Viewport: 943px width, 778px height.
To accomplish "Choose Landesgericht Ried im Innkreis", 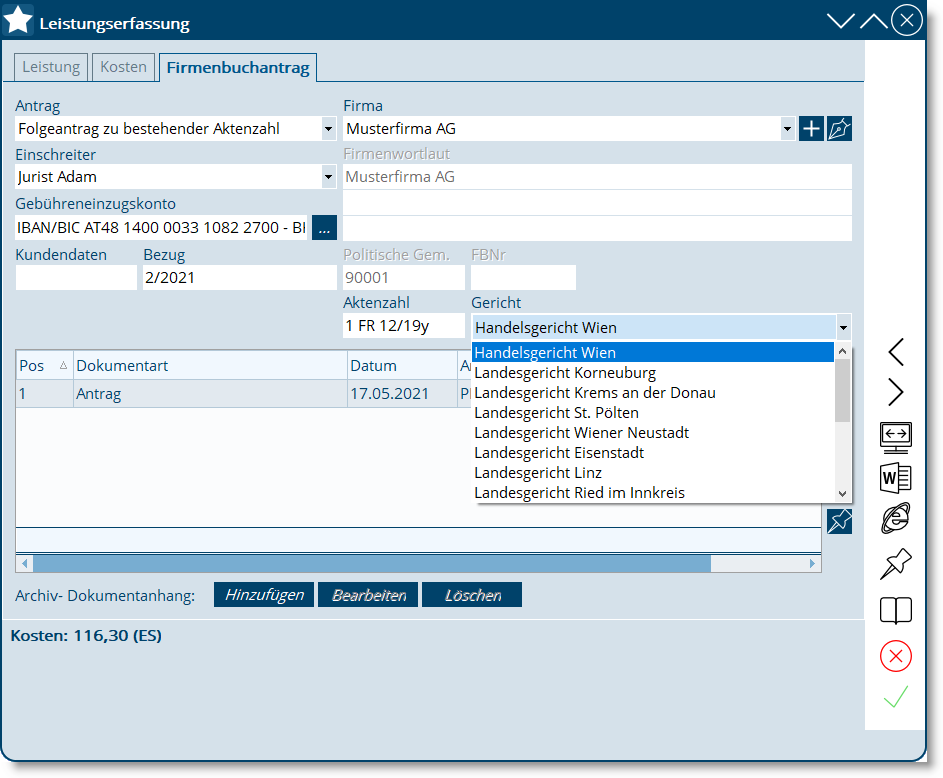I will click(653, 492).
